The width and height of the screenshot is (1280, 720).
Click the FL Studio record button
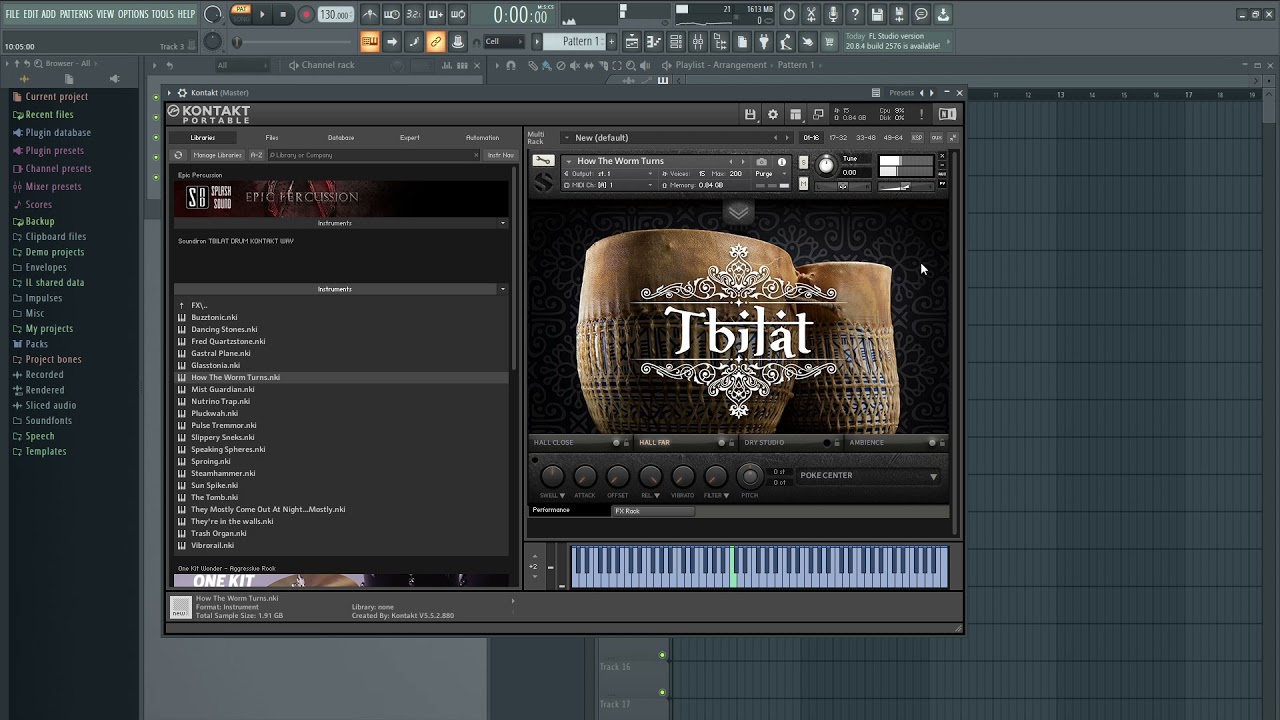tap(306, 14)
